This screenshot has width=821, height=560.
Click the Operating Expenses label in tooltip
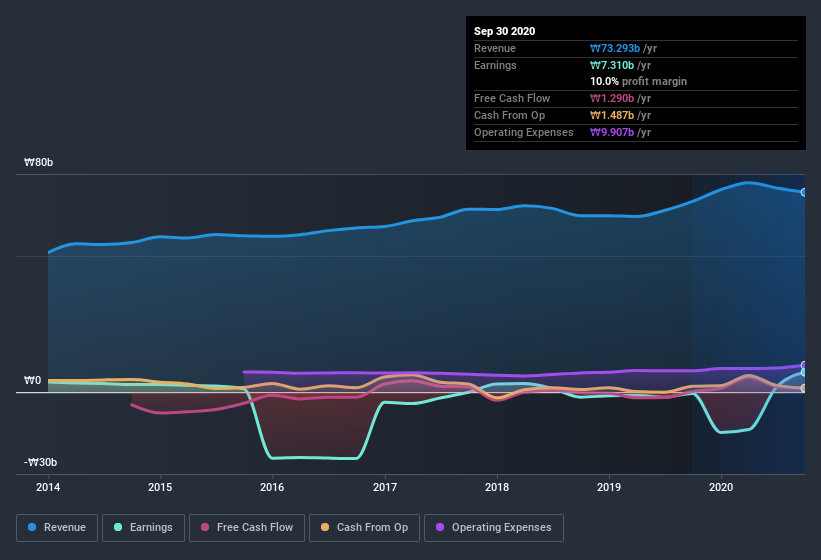pos(524,132)
